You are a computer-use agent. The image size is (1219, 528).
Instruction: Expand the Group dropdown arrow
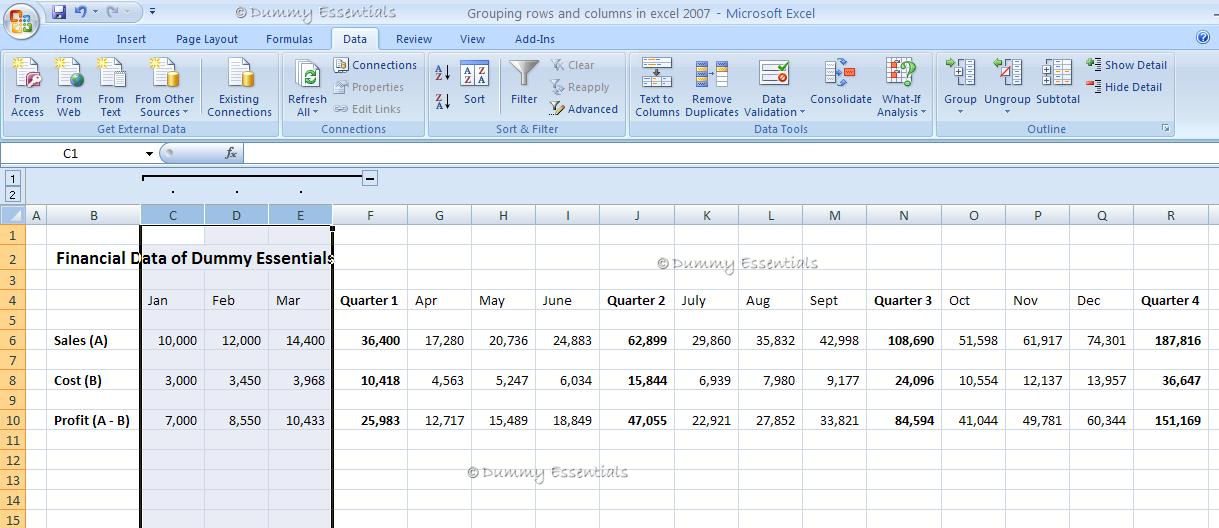(x=960, y=112)
